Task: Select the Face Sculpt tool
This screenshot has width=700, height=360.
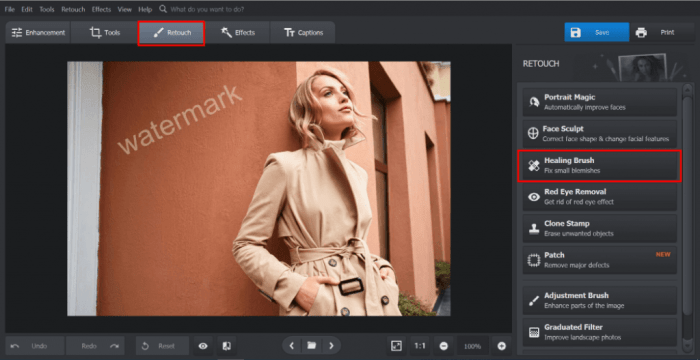Action: tap(600, 134)
